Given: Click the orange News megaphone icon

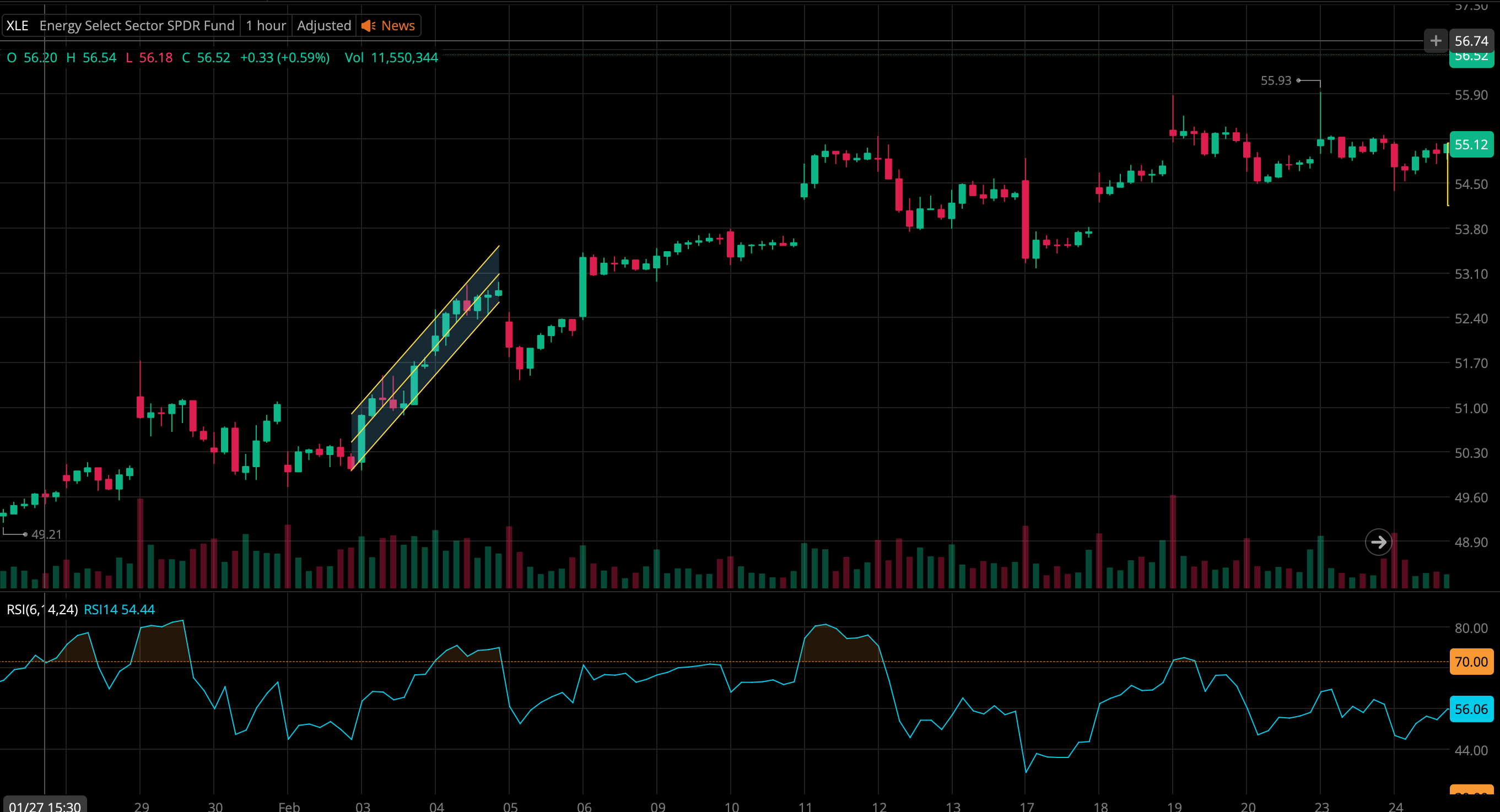Looking at the screenshot, I should click(x=368, y=25).
